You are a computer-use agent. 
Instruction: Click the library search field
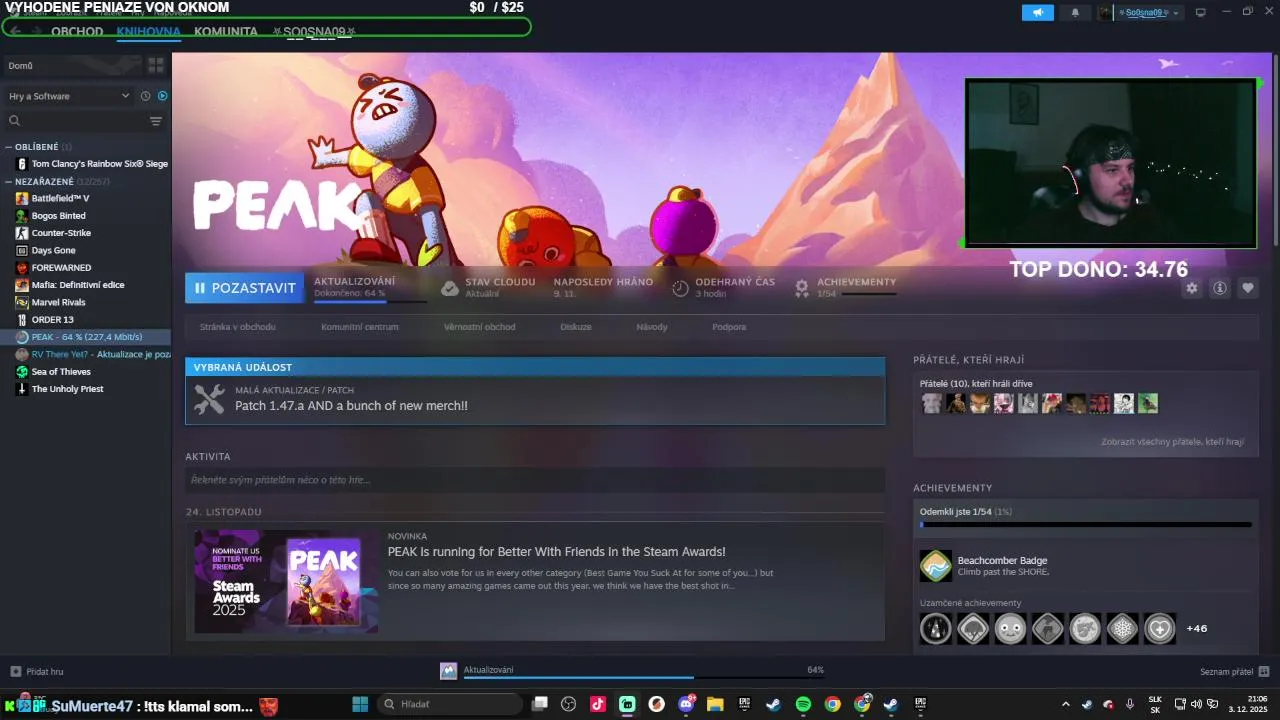coord(77,121)
